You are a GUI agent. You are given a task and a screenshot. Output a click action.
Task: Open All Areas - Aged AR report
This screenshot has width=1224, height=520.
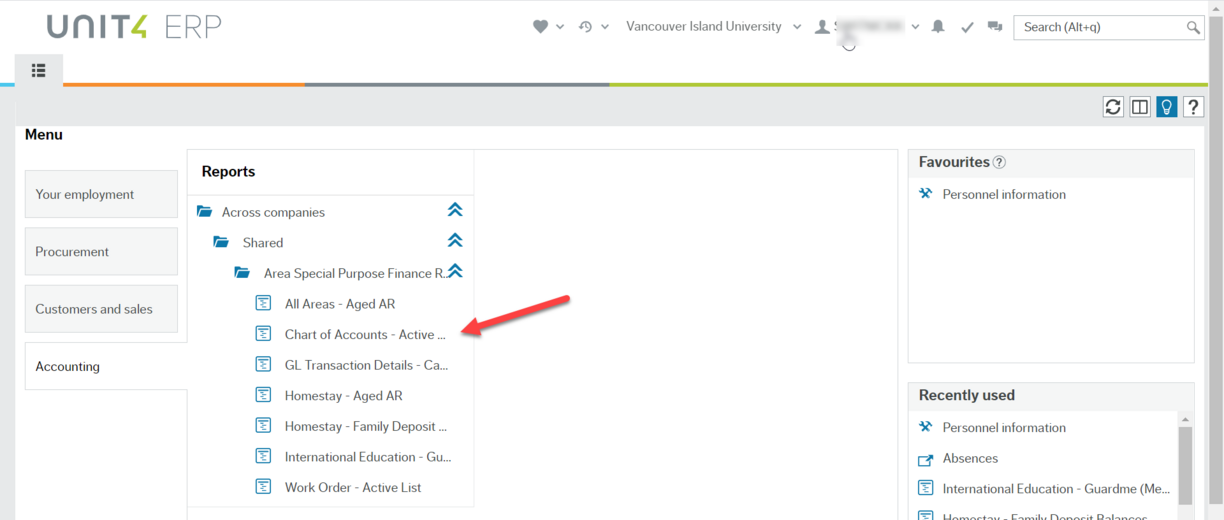[340, 304]
